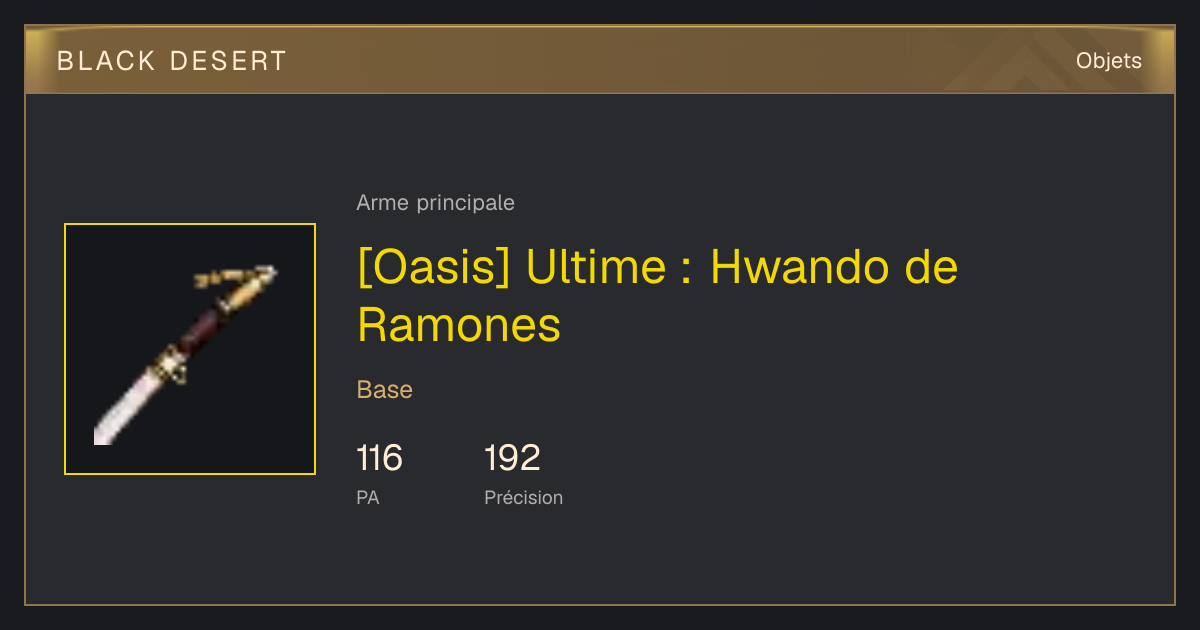The image size is (1200, 630).
Task: Click the gold header banner background
Action: pyautogui.click(x=600, y=61)
